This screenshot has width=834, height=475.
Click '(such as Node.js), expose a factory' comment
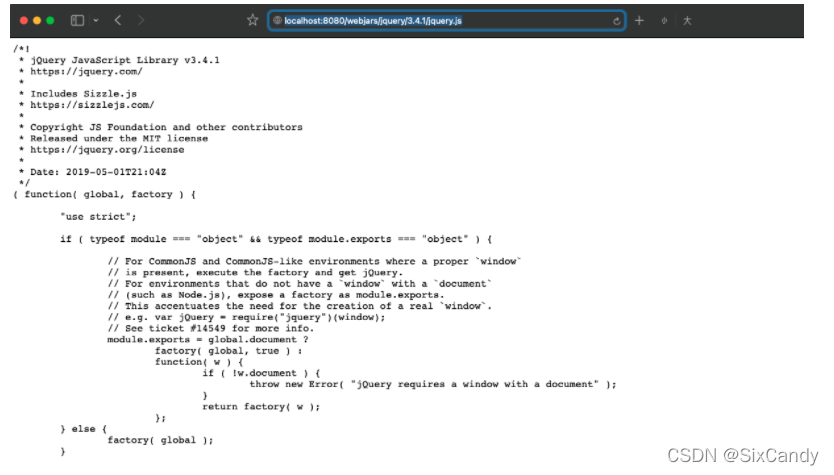click(276, 295)
